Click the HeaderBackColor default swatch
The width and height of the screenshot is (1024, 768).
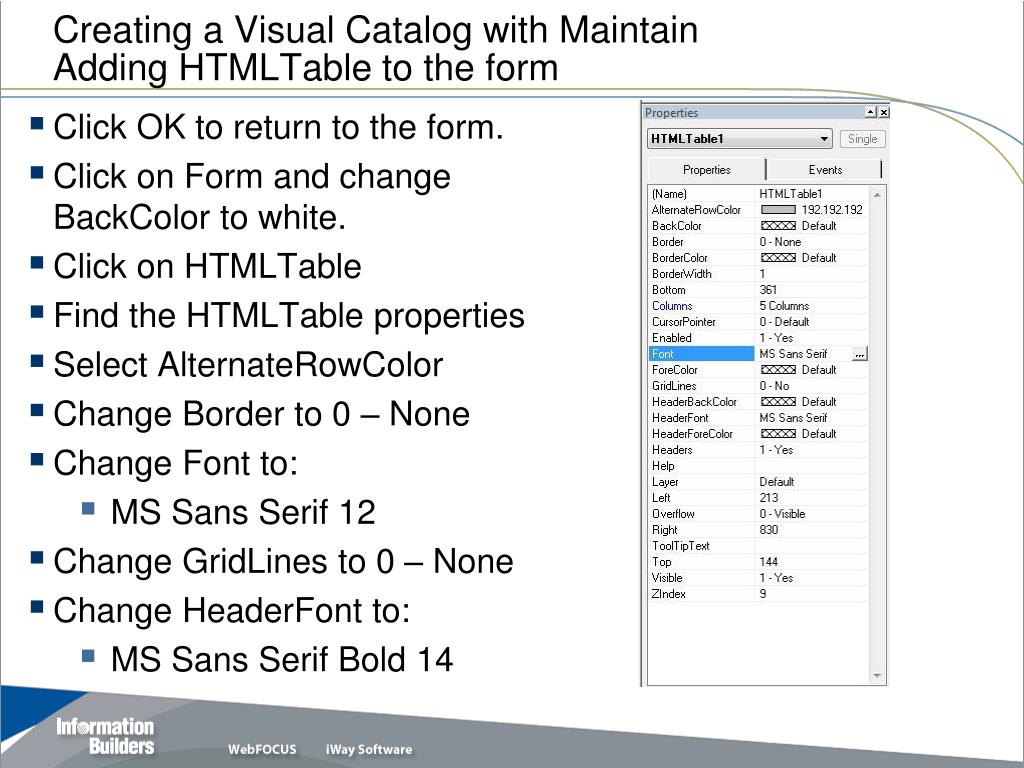778,402
